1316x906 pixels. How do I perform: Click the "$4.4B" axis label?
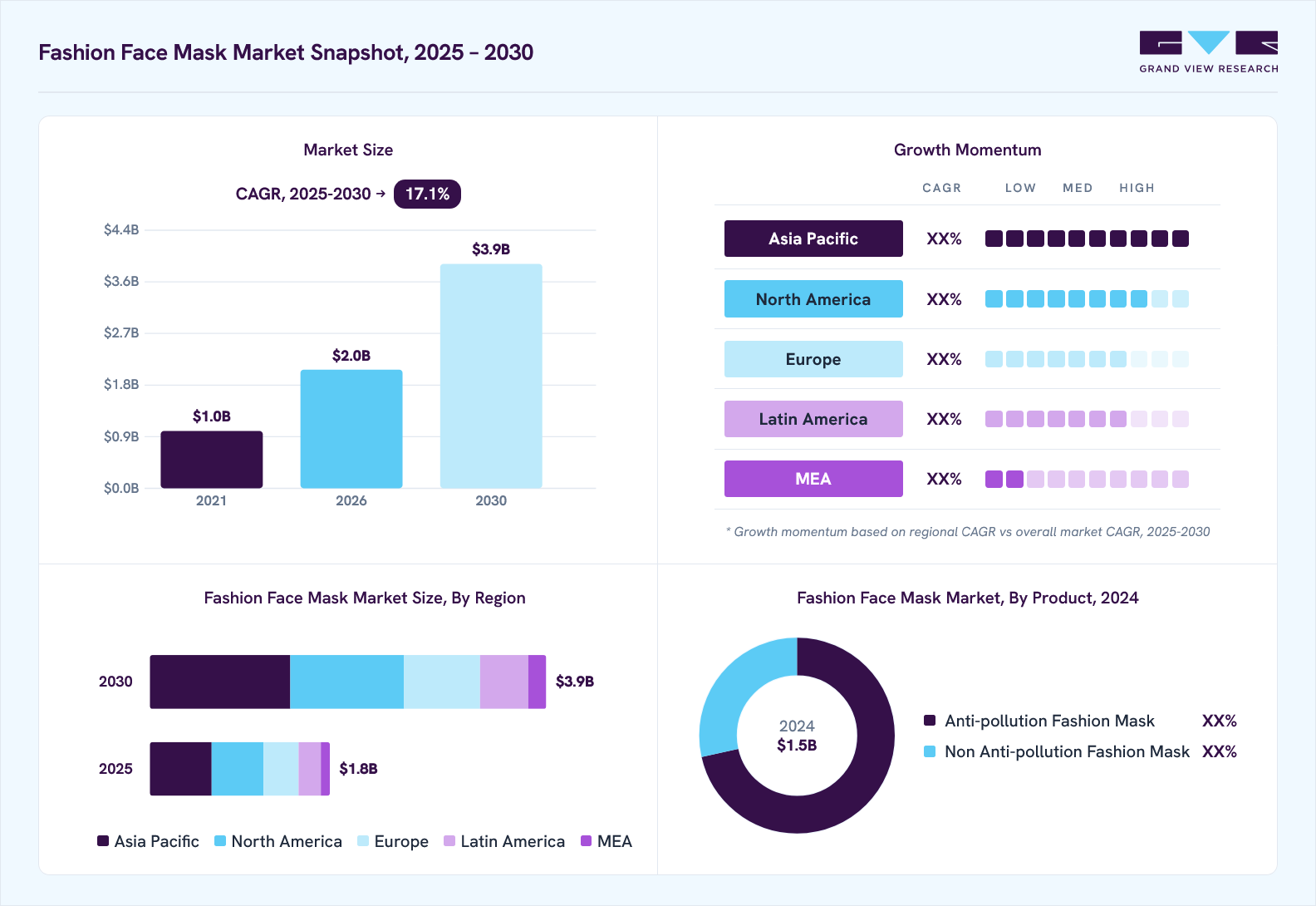coord(121,229)
